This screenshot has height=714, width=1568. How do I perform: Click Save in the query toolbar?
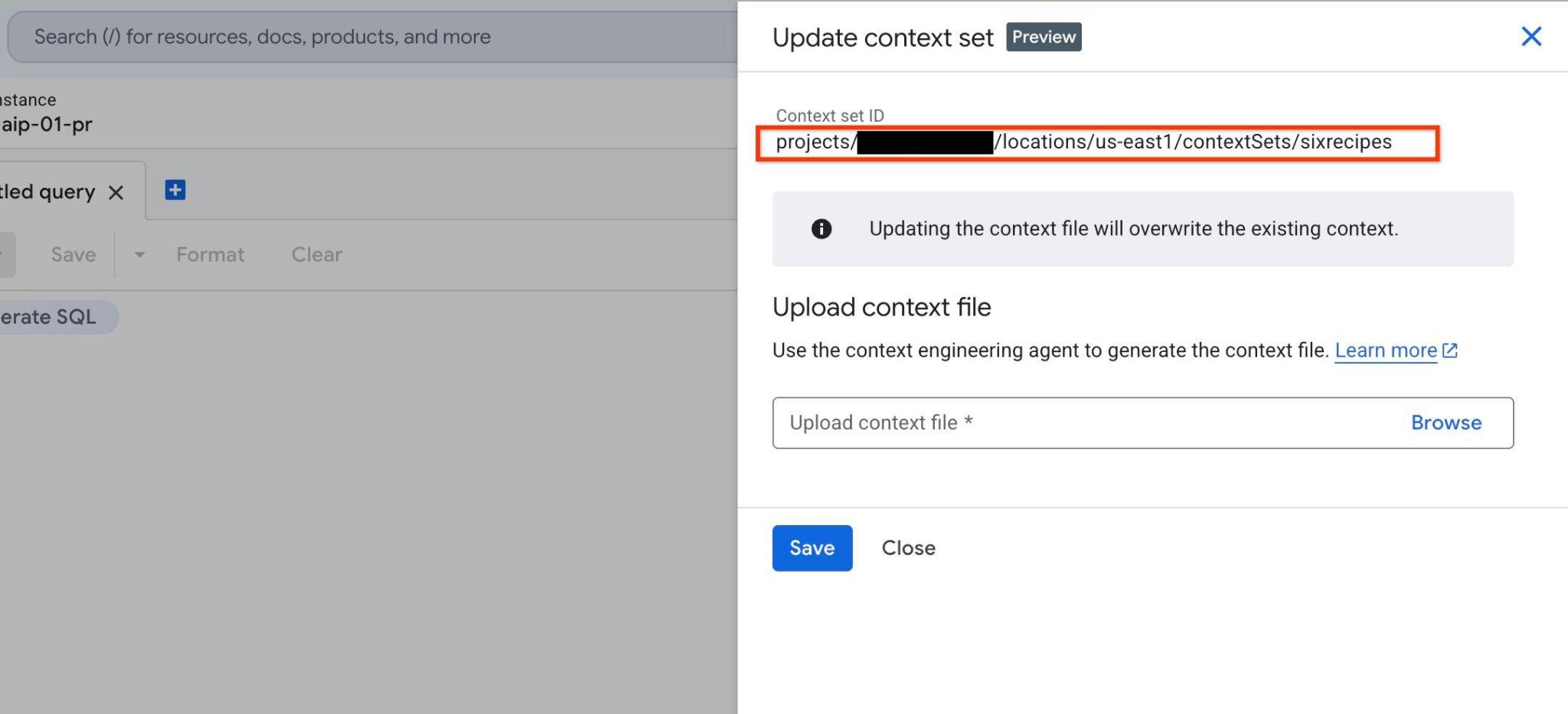pyautogui.click(x=73, y=255)
